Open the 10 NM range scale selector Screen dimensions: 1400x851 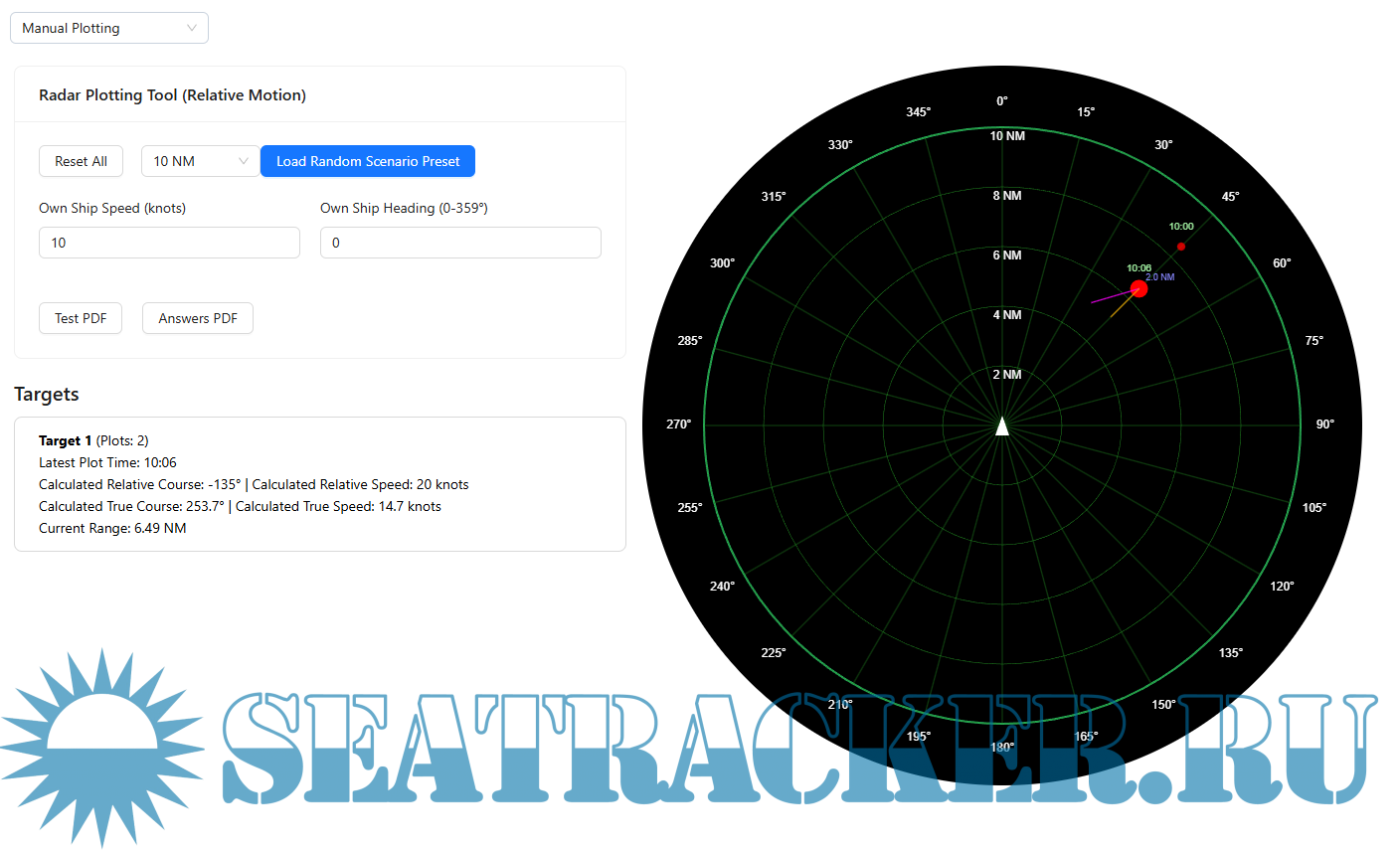click(200, 160)
